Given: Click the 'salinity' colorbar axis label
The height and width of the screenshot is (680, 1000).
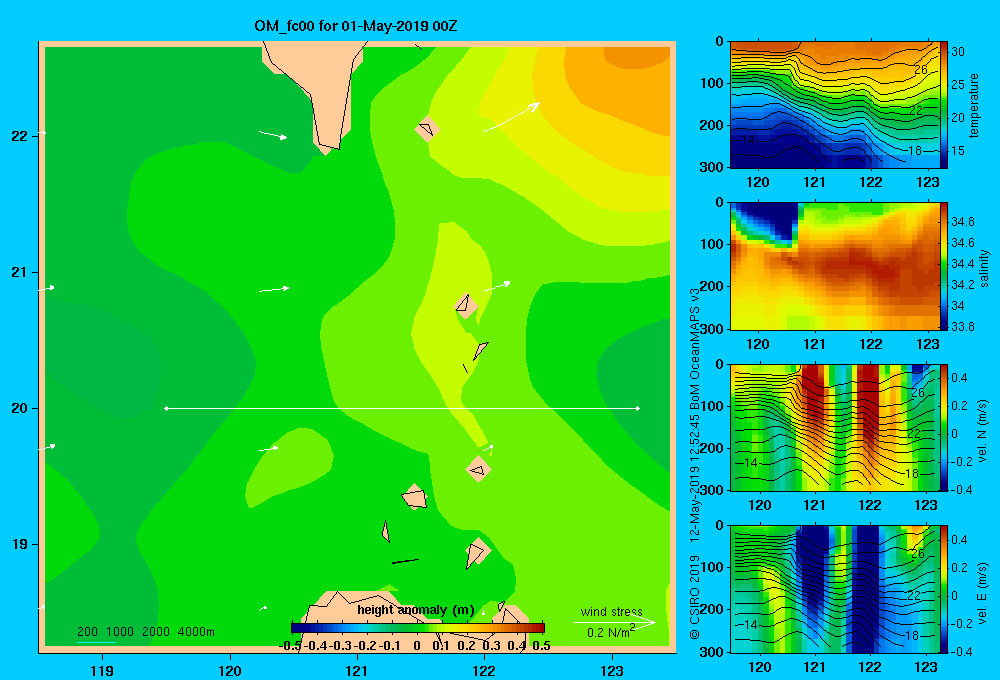Looking at the screenshot, I should [985, 267].
